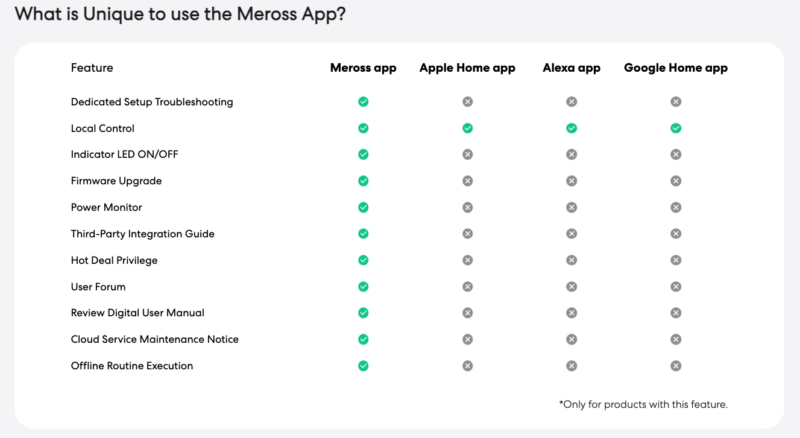
Task: Click Alexa app cross for User Forum
Action: tap(571, 287)
